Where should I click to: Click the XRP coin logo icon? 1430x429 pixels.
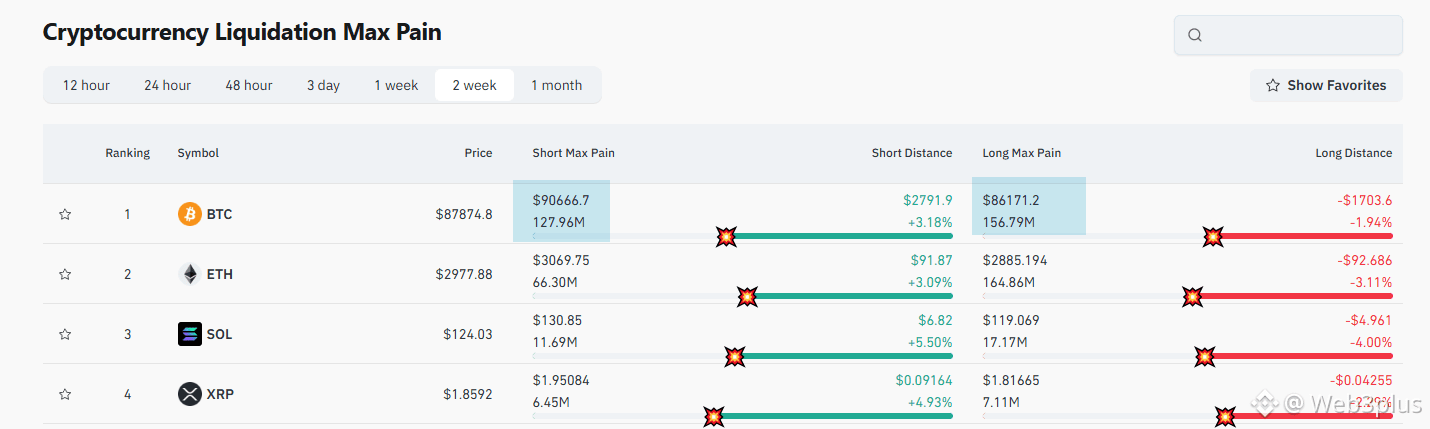tap(190, 394)
